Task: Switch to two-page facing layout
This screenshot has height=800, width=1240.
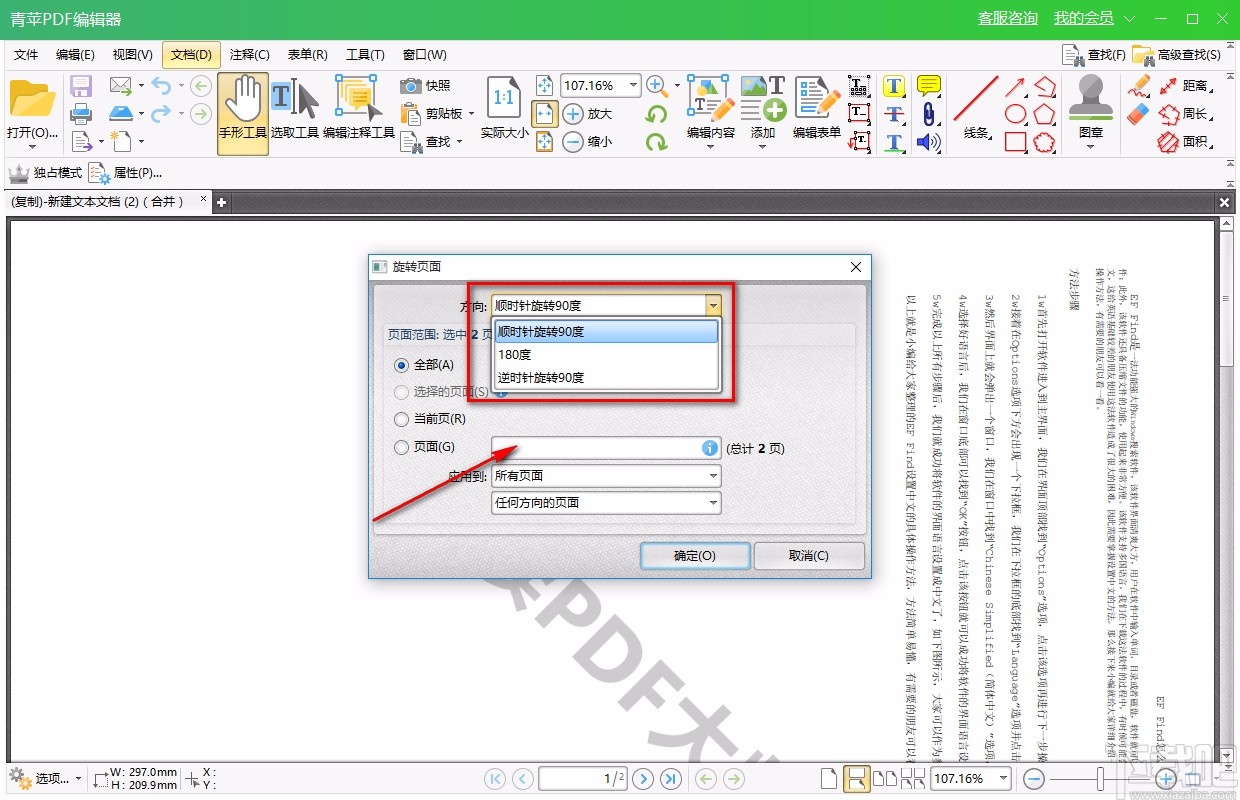Action: pos(884,778)
